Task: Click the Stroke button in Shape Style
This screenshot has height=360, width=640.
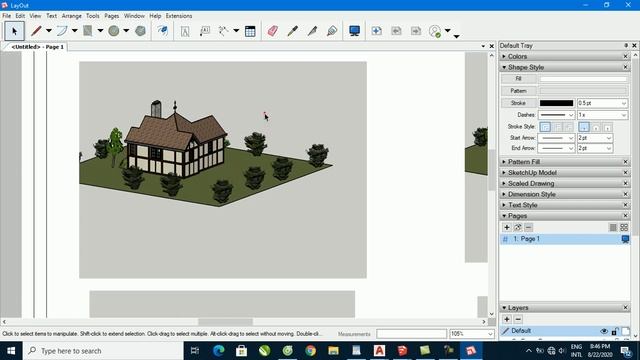Action: 518,103
